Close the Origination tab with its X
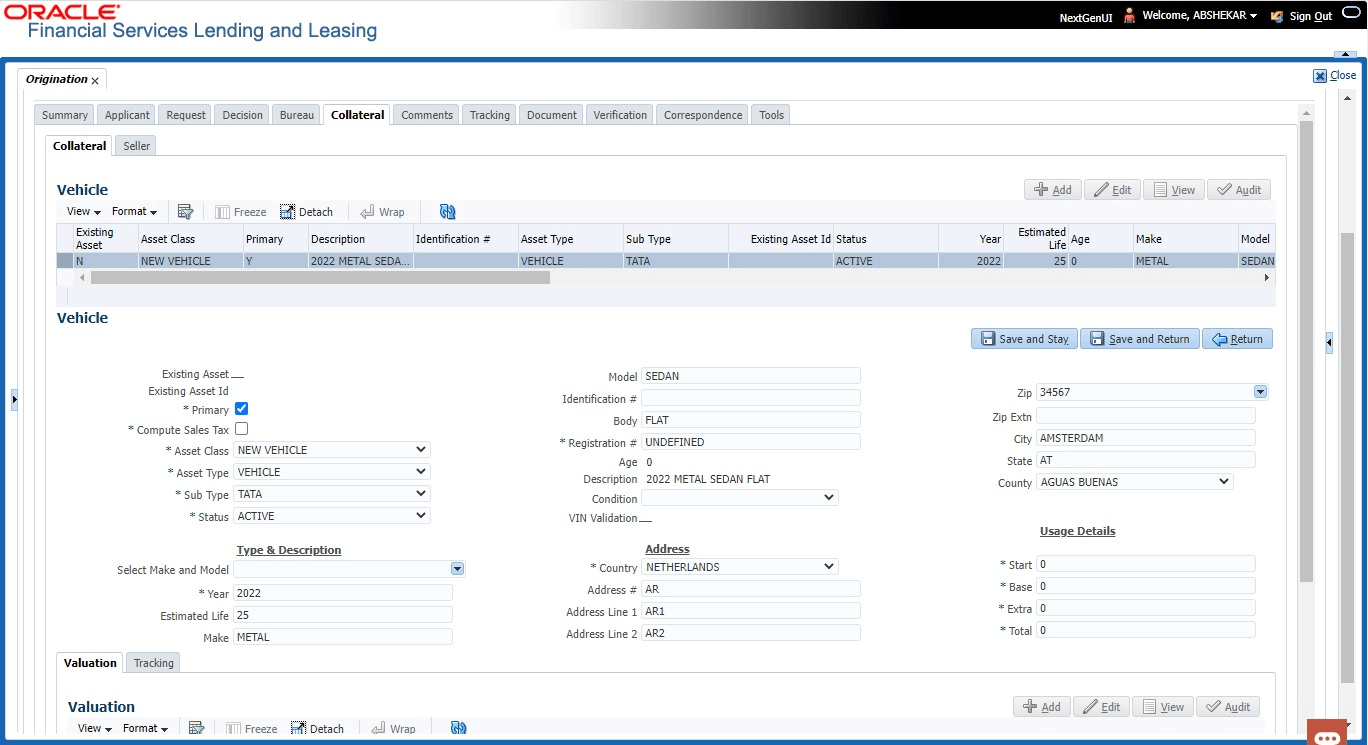Screen dimensions: 1368x745 [x=95, y=80]
